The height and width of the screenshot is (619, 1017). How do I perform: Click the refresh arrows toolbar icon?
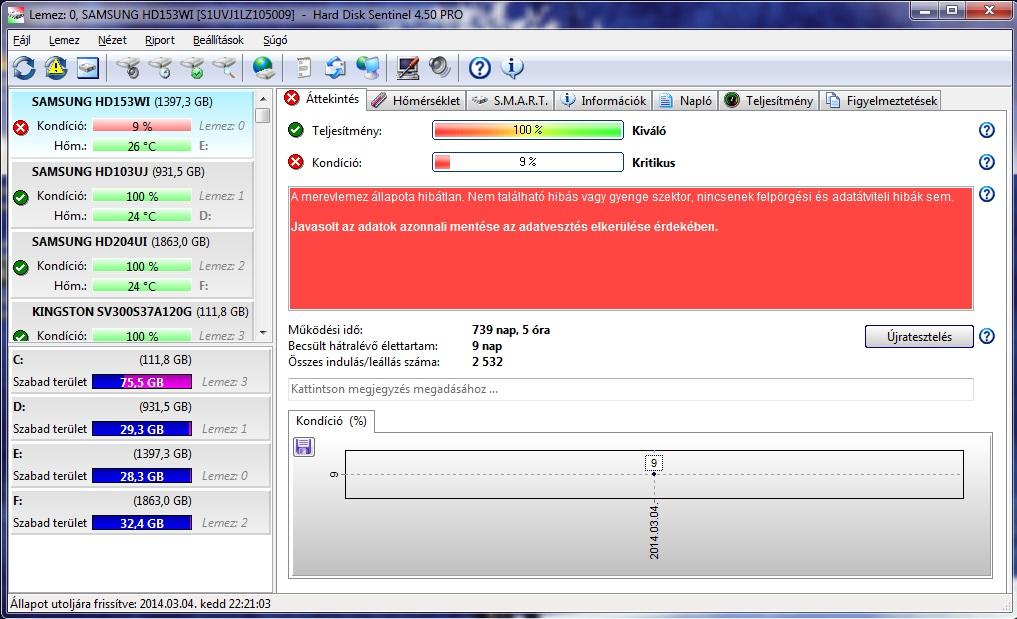point(24,67)
